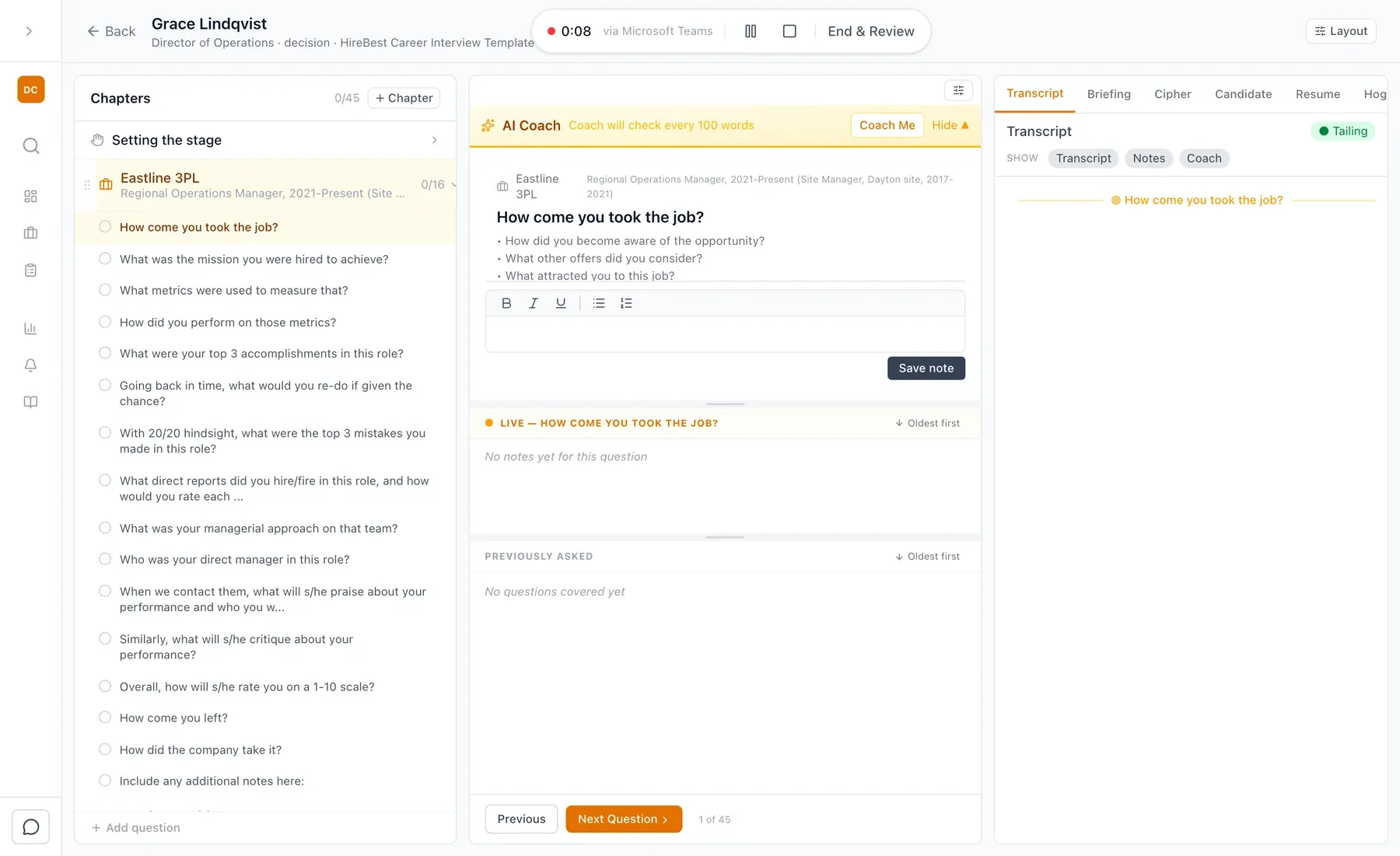
Task: Expand the Setting the stage chapter
Action: point(434,140)
